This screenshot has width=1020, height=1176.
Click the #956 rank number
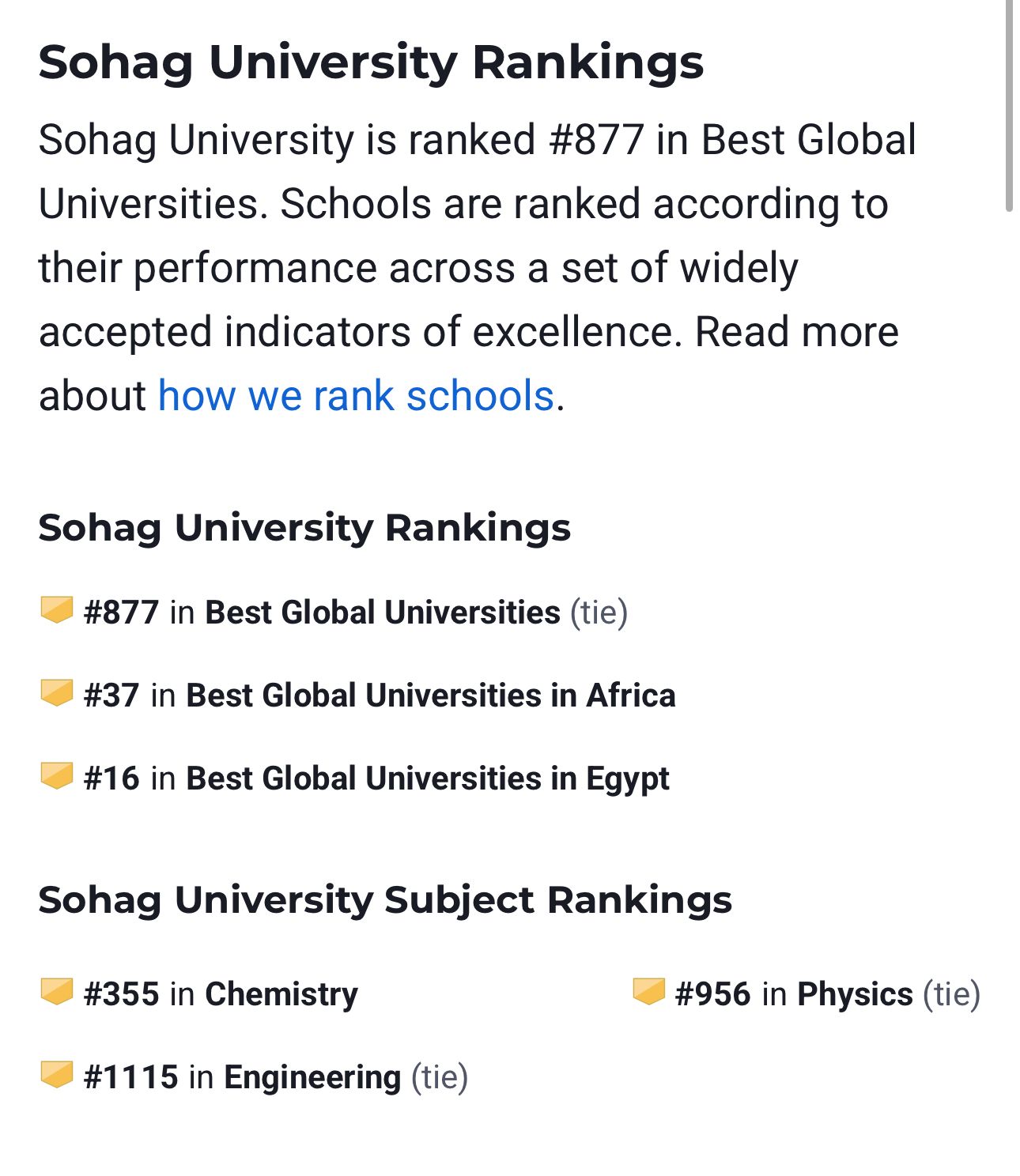point(713,994)
